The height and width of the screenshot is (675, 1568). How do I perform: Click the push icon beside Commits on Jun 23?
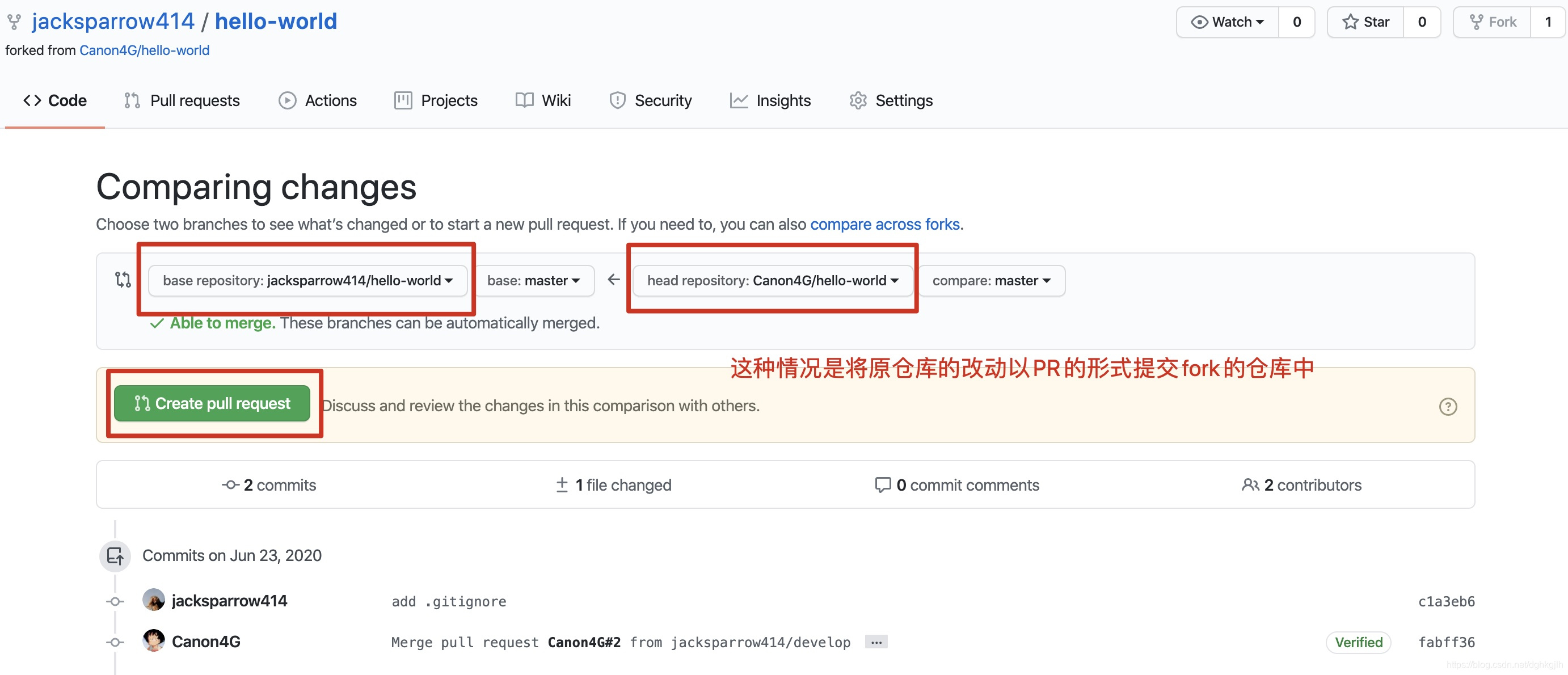click(x=115, y=556)
